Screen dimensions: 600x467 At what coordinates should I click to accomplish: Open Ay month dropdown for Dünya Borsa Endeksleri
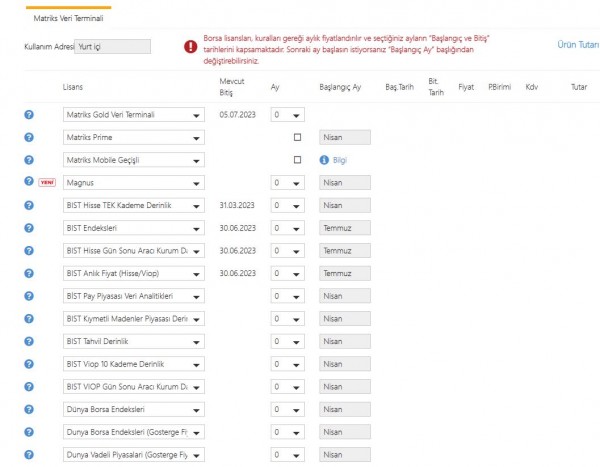(287, 410)
